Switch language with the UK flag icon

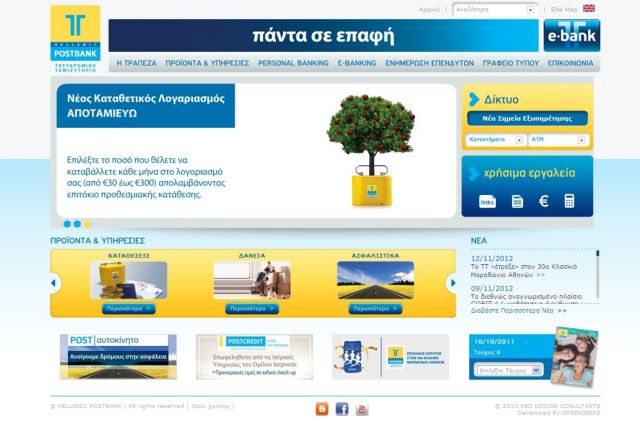pos(589,8)
